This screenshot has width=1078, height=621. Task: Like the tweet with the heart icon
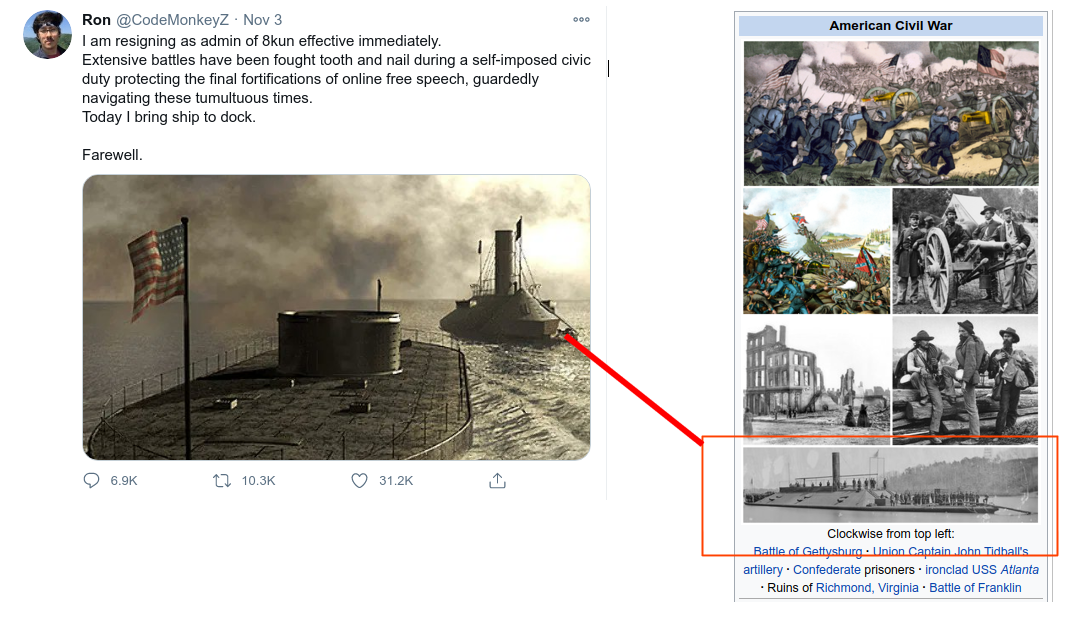tap(359, 480)
